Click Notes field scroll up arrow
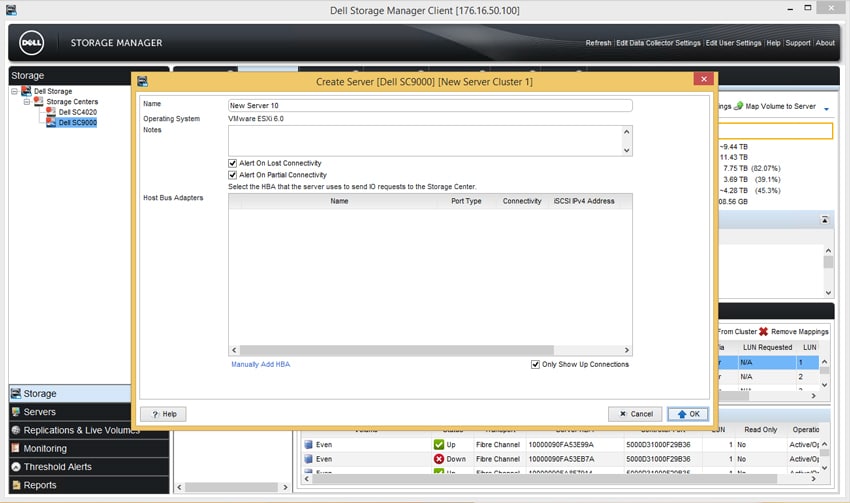 627,132
